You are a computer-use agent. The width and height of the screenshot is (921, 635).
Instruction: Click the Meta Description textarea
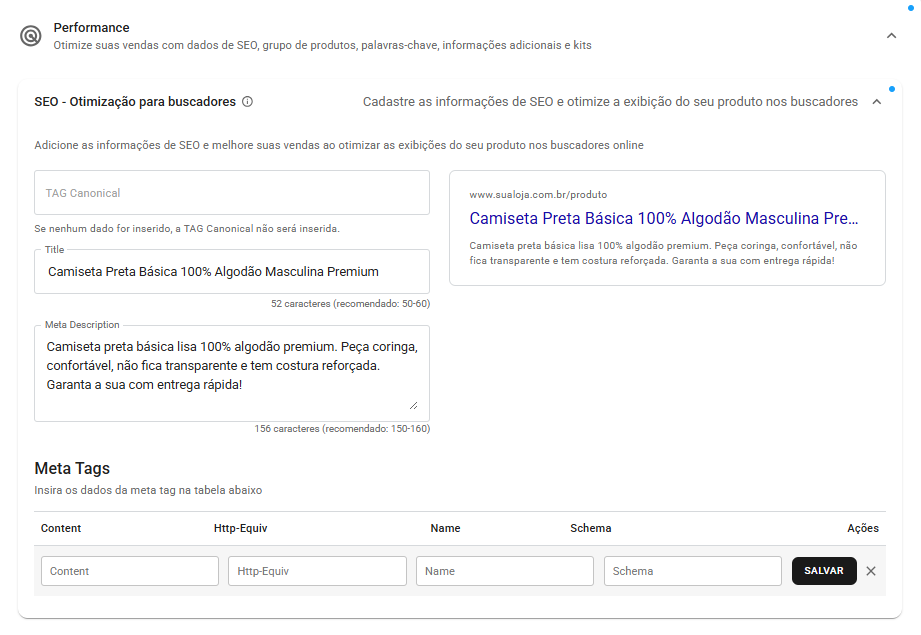point(232,373)
